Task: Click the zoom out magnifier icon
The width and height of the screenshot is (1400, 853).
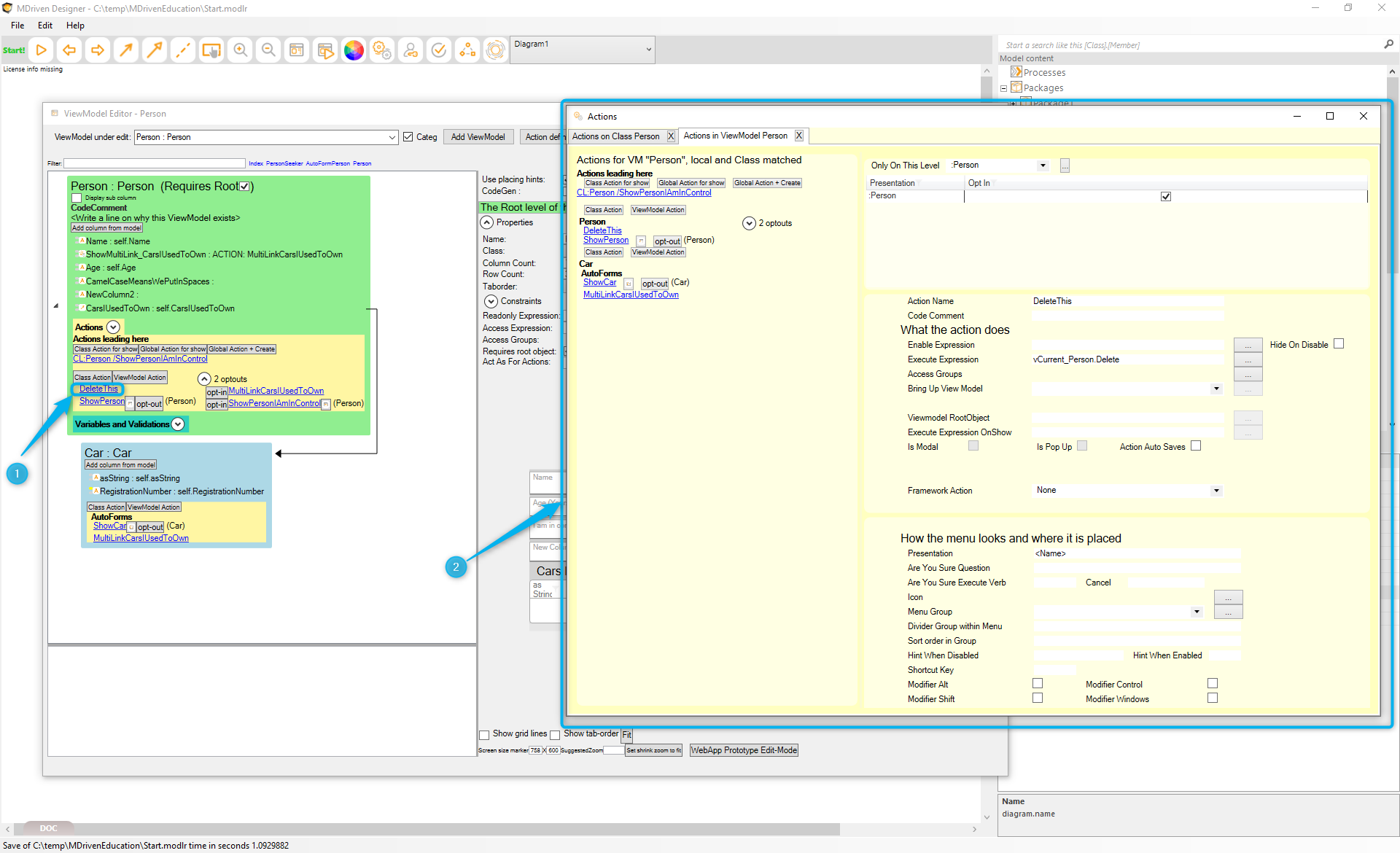Action: pyautogui.click(x=268, y=50)
